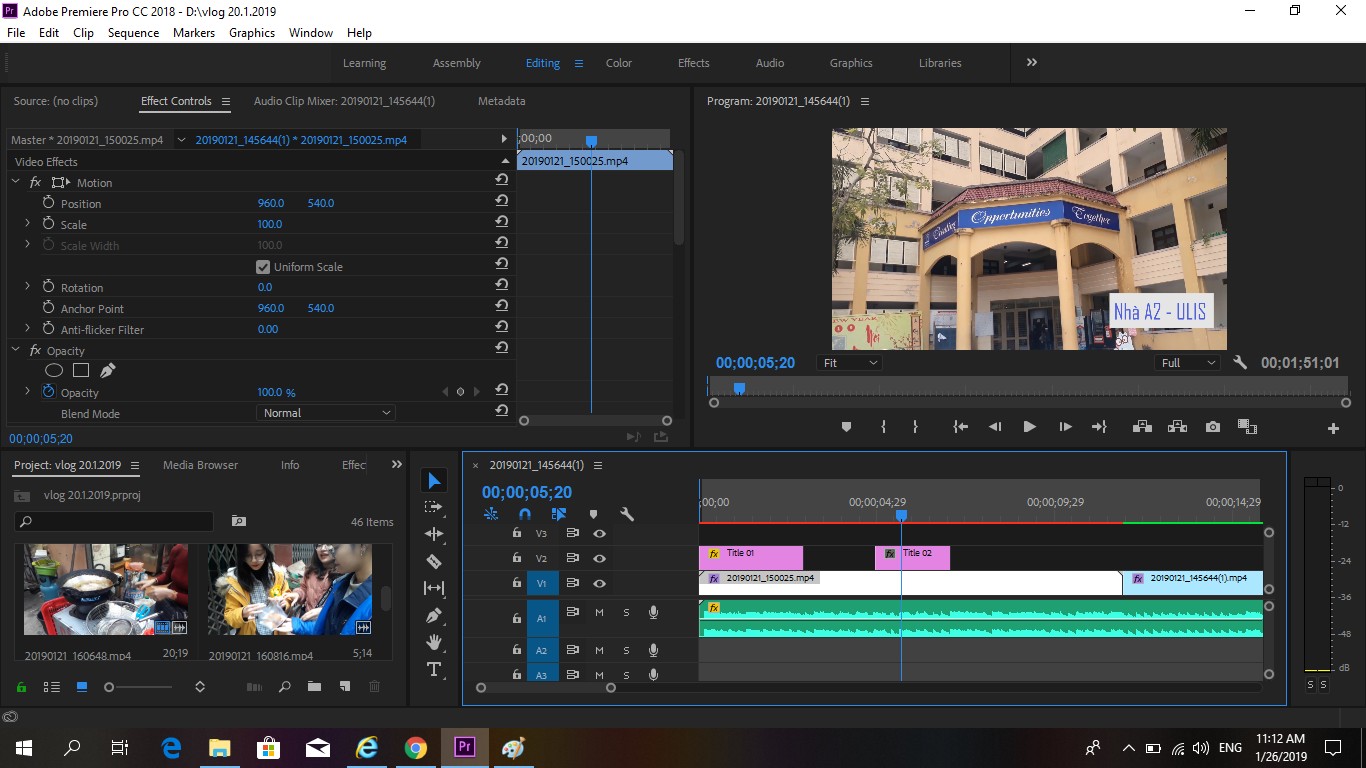Click the Export Frame camera icon
The height and width of the screenshot is (768, 1366).
(x=1213, y=427)
